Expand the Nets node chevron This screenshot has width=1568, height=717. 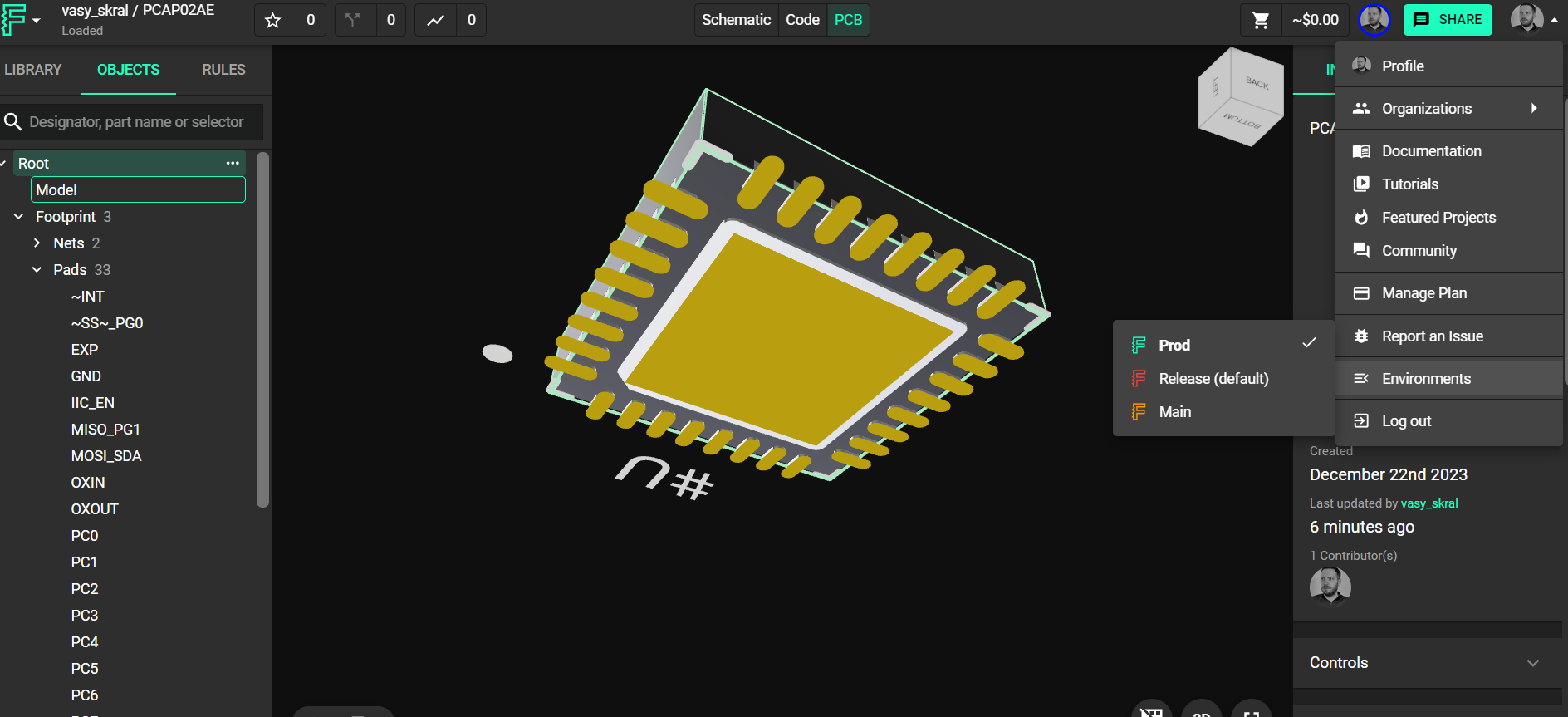coord(37,243)
